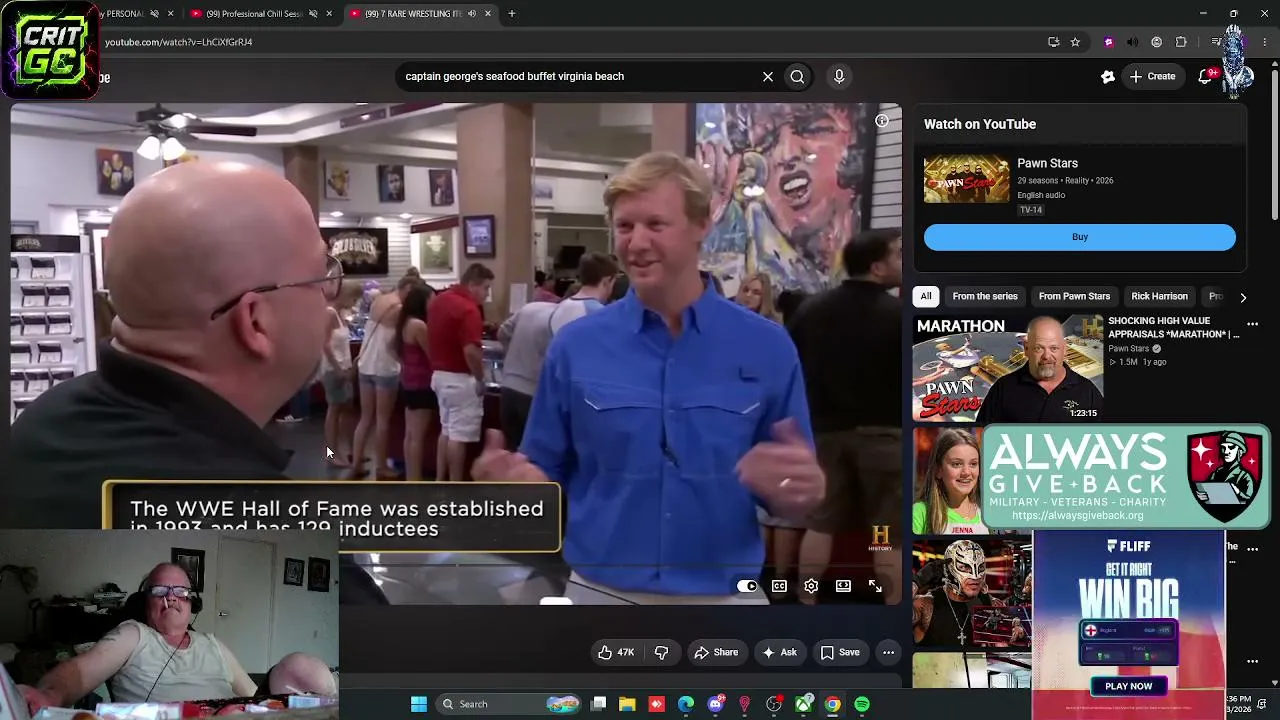This screenshot has width=1280, height=720.
Task: Close the Professional Chill Session tab
Action: (329, 14)
